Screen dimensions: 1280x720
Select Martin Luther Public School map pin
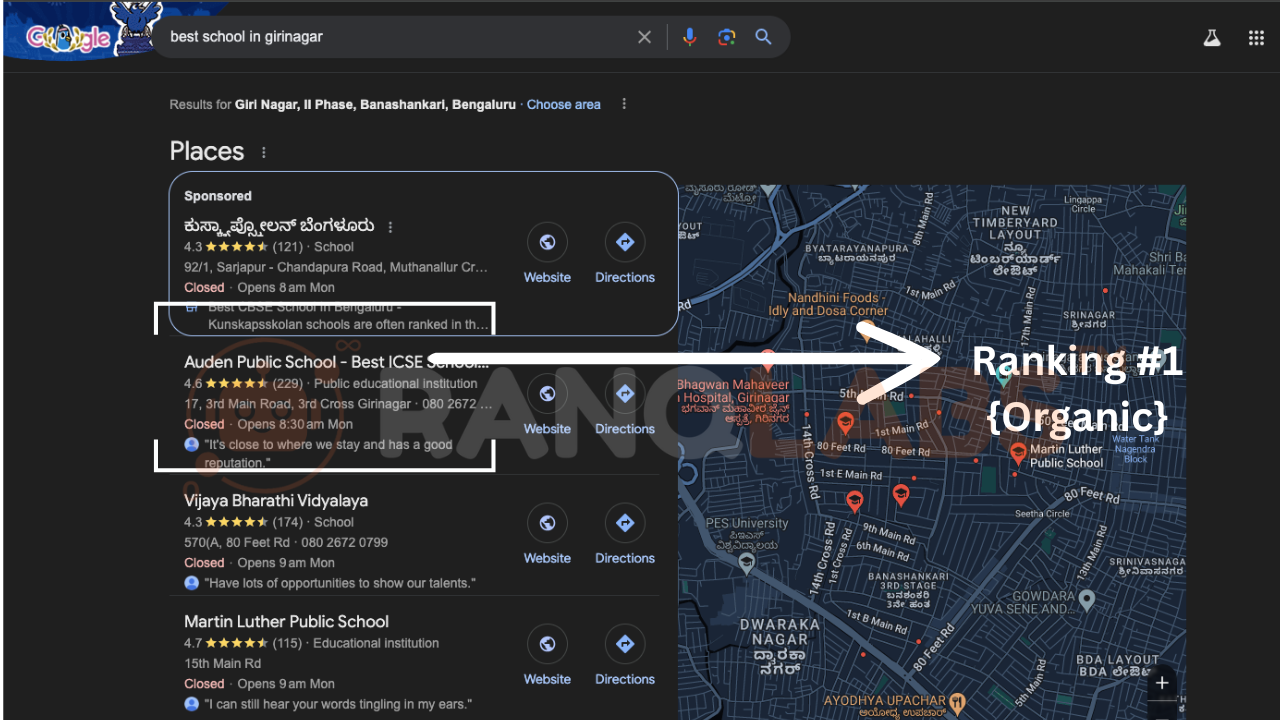(1019, 451)
